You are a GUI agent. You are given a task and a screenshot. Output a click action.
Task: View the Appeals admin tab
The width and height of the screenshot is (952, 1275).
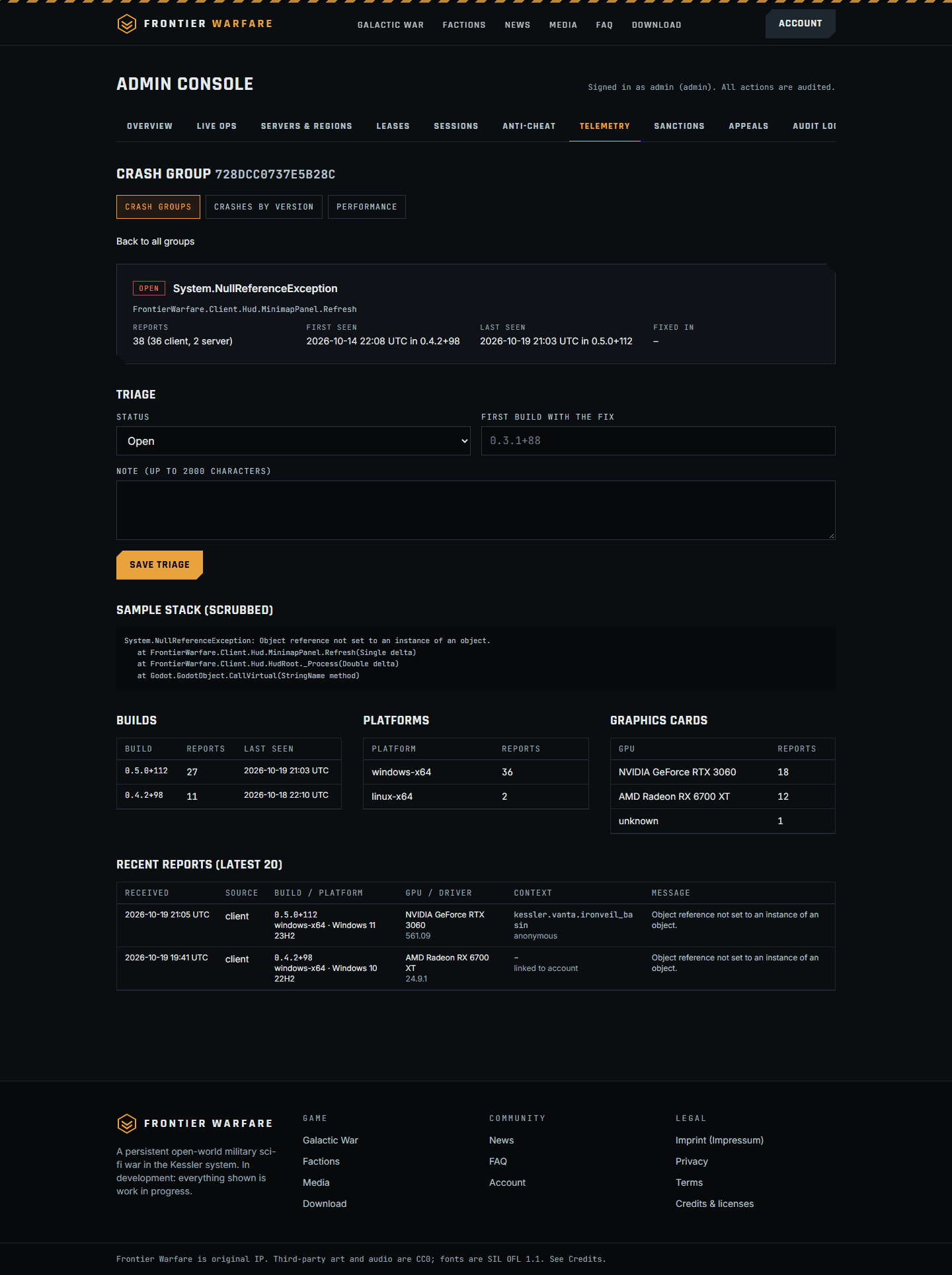748,126
